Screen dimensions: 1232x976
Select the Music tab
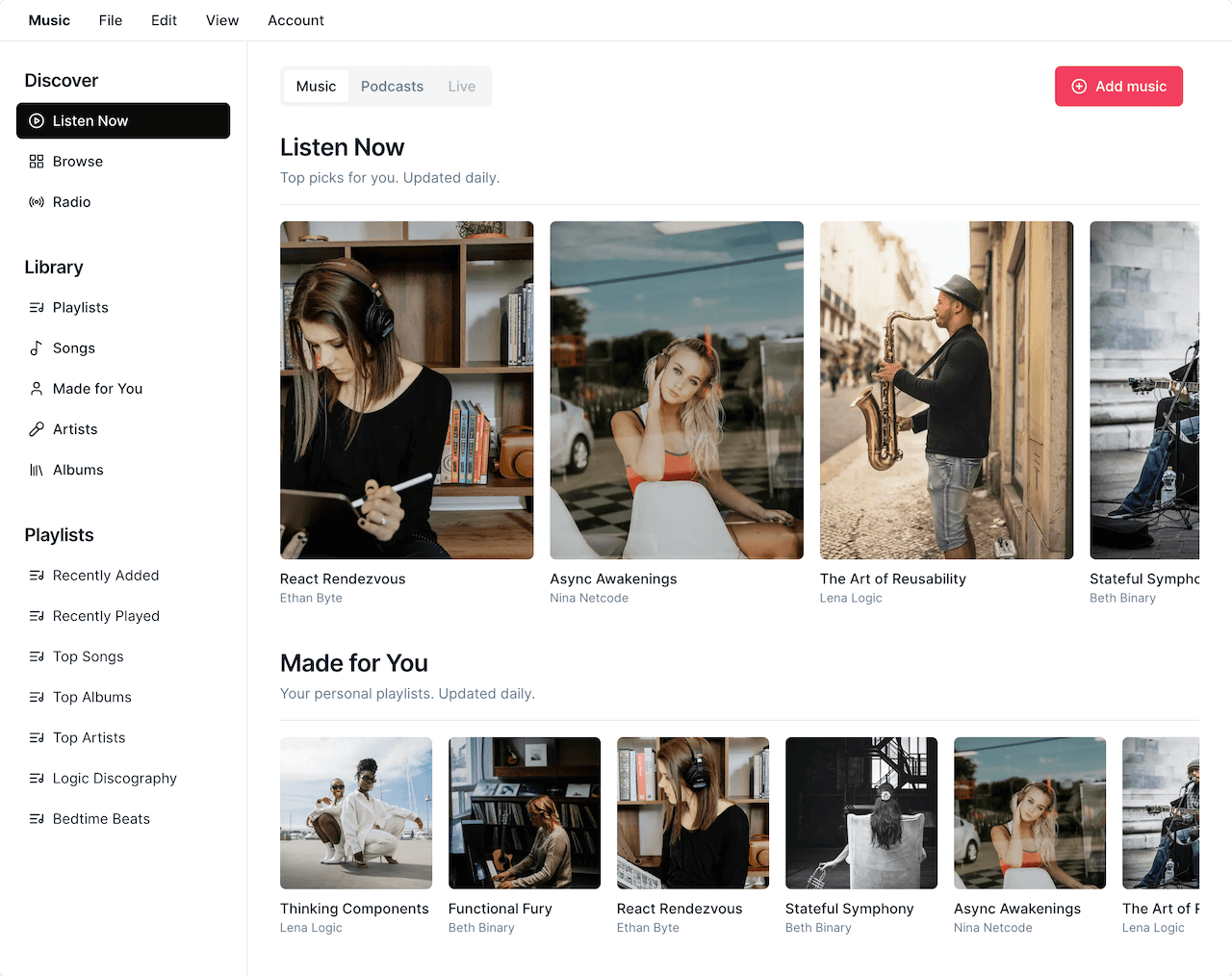pyautogui.click(x=316, y=87)
